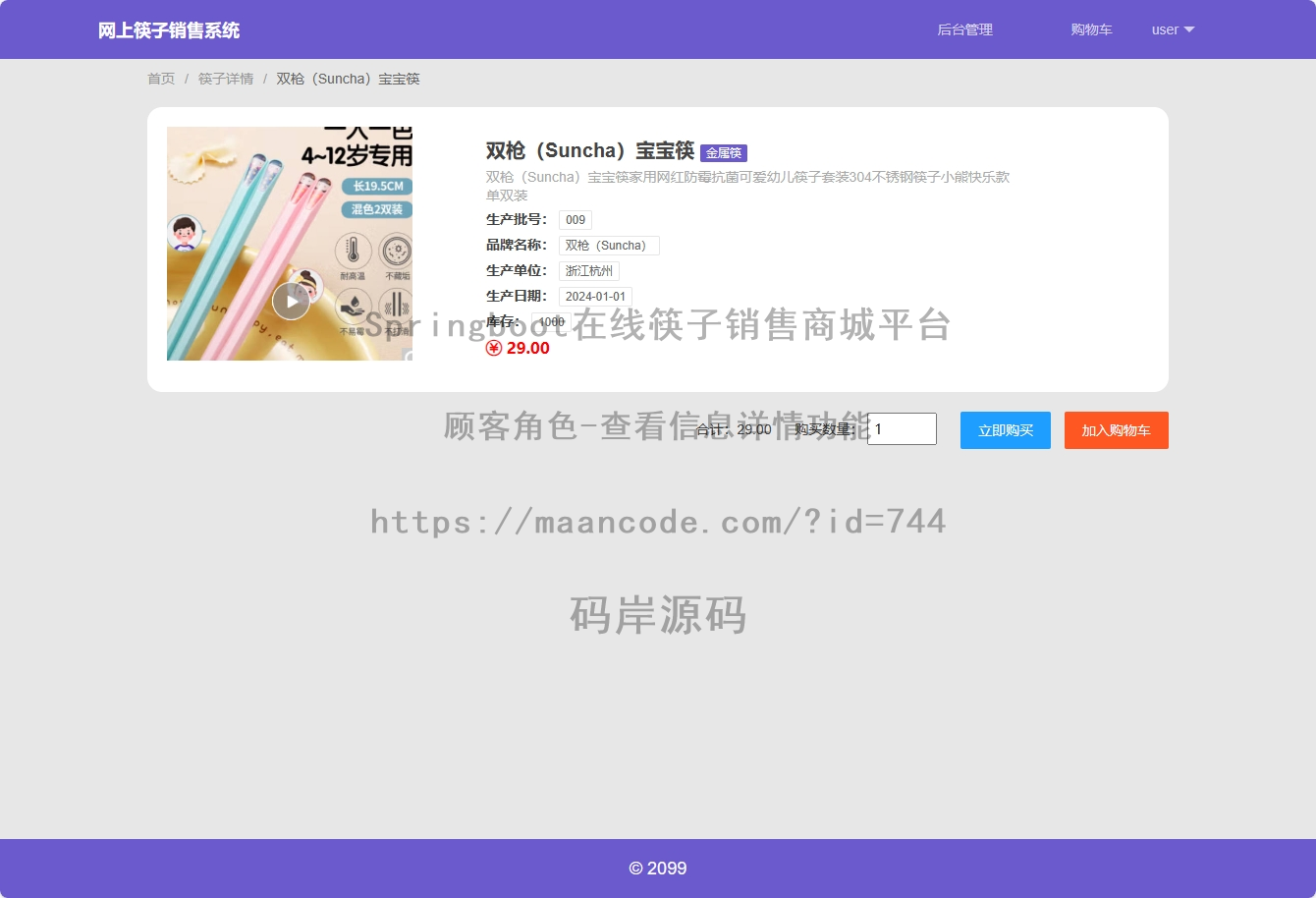The image size is (1316, 898).
Task: Click the 生产批号 label
Action: click(517, 219)
